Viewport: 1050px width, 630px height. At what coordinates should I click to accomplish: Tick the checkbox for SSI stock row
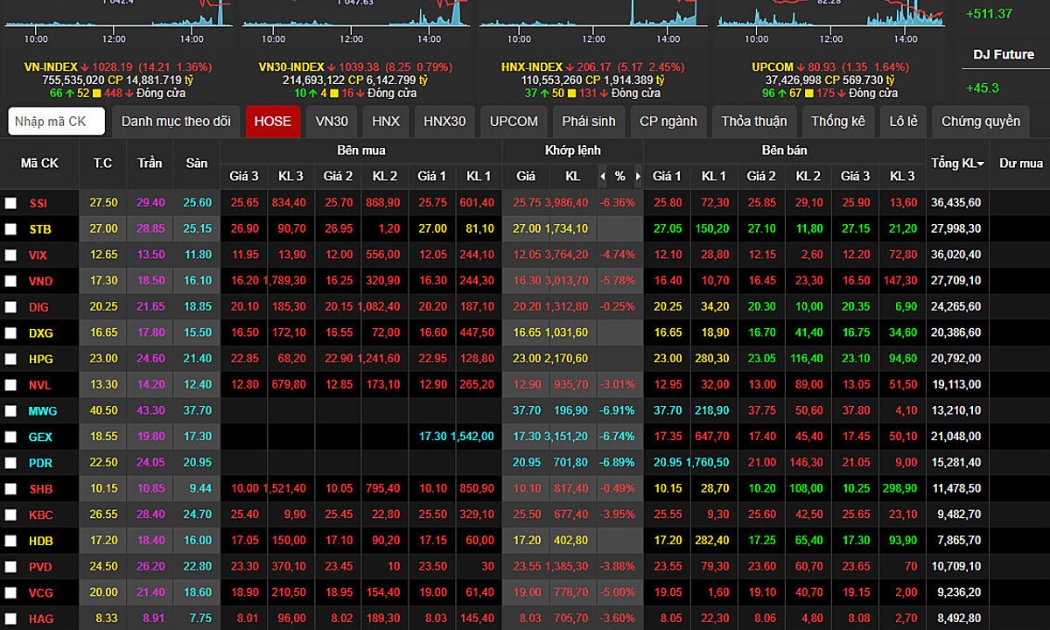[x=11, y=203]
